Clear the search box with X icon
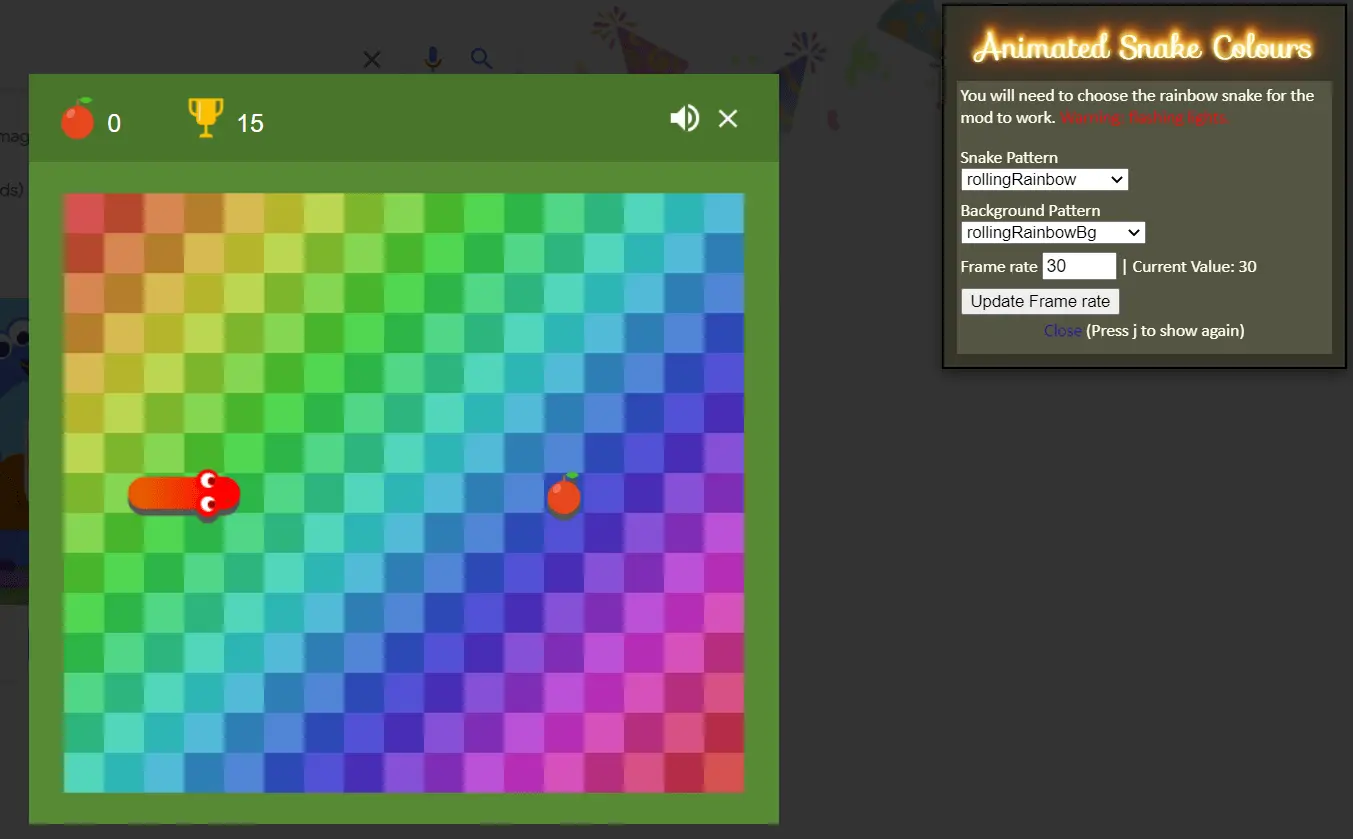The width and height of the screenshot is (1353, 839). coord(372,60)
